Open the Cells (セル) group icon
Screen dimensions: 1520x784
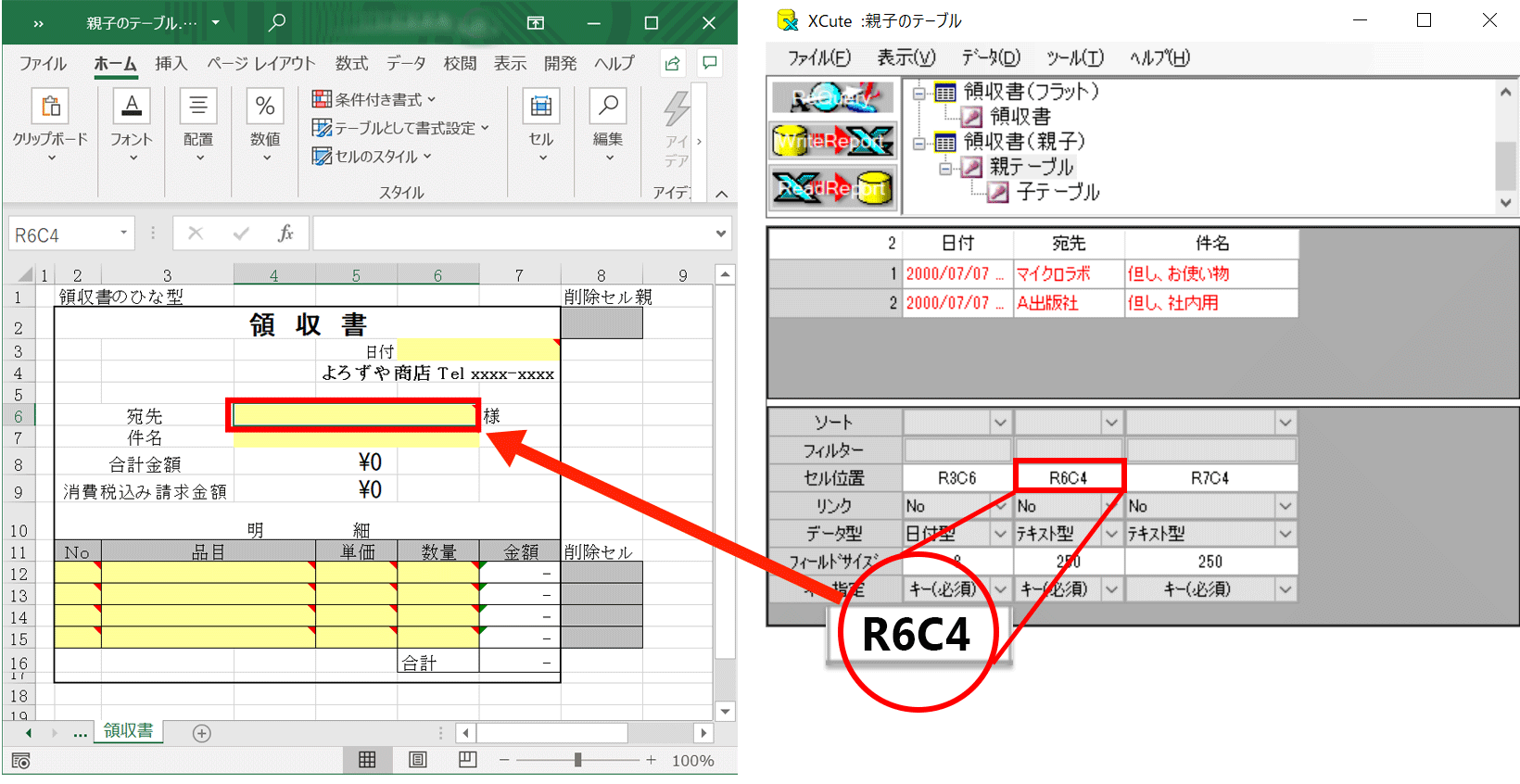541,107
